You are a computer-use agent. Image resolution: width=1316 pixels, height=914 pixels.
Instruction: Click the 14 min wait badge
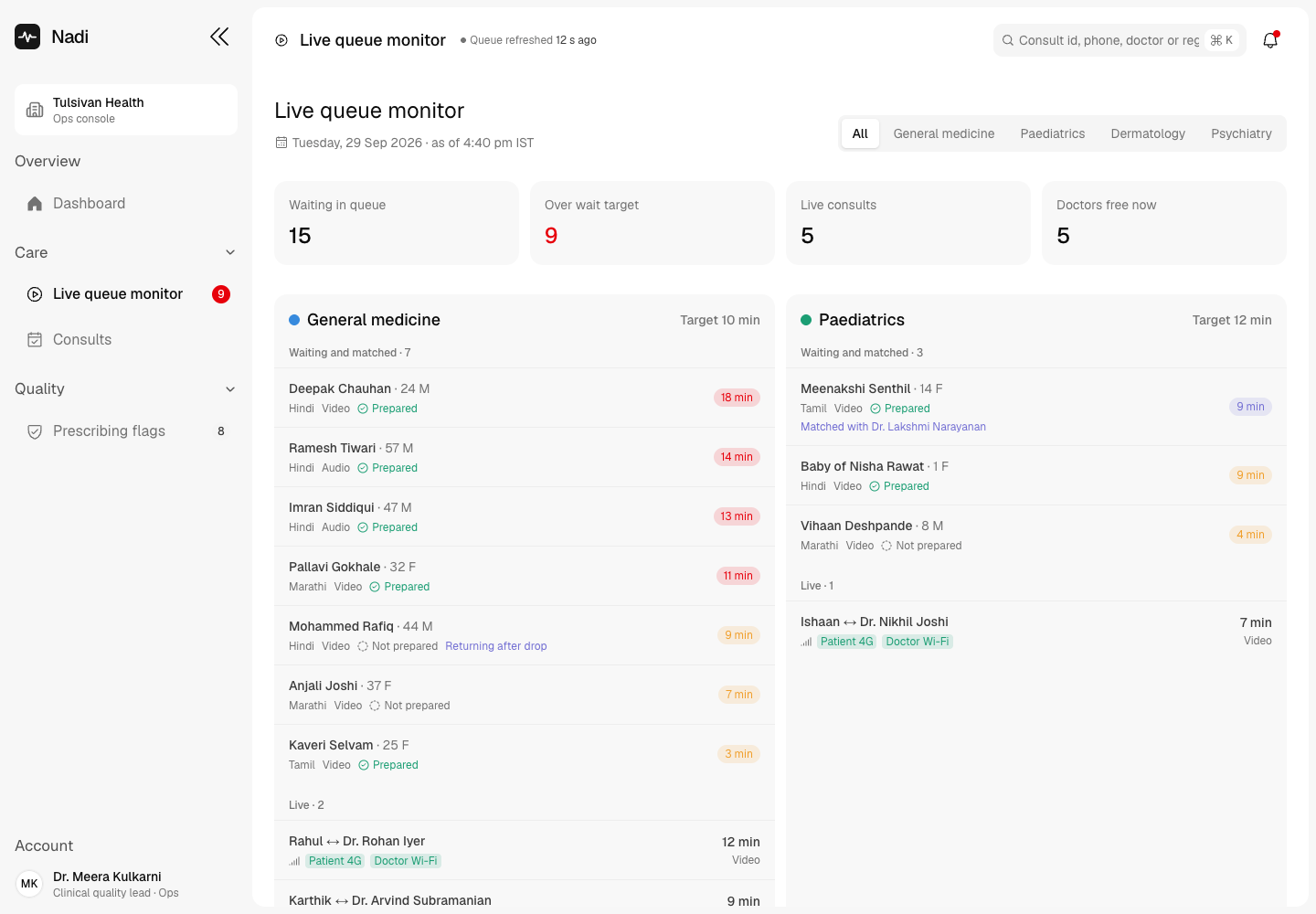point(737,457)
